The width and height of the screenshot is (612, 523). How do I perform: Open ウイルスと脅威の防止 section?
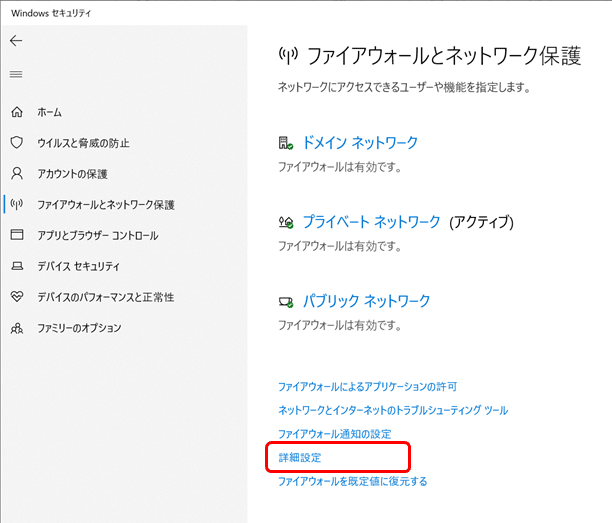tap(83, 143)
